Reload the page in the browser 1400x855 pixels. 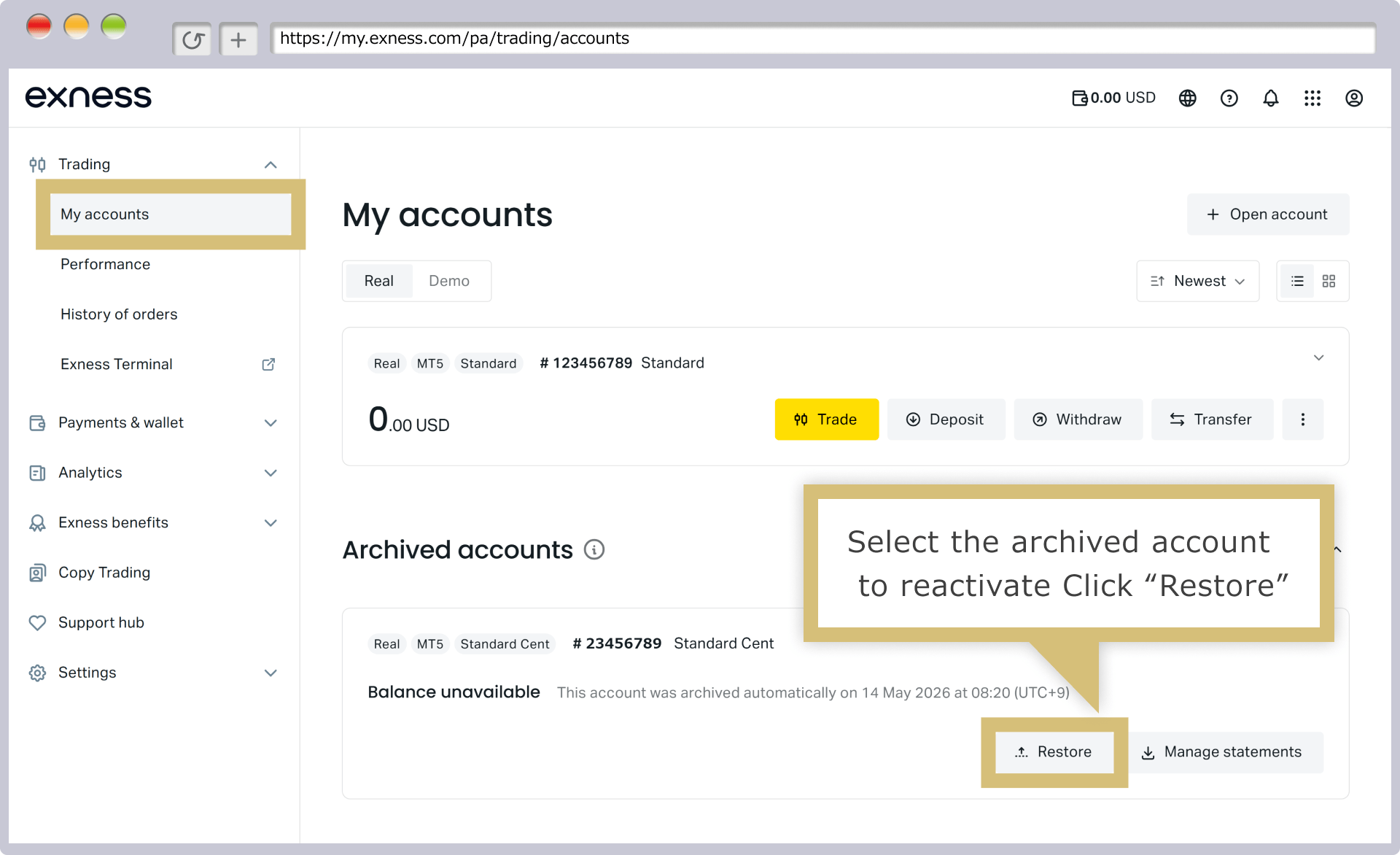click(x=192, y=39)
